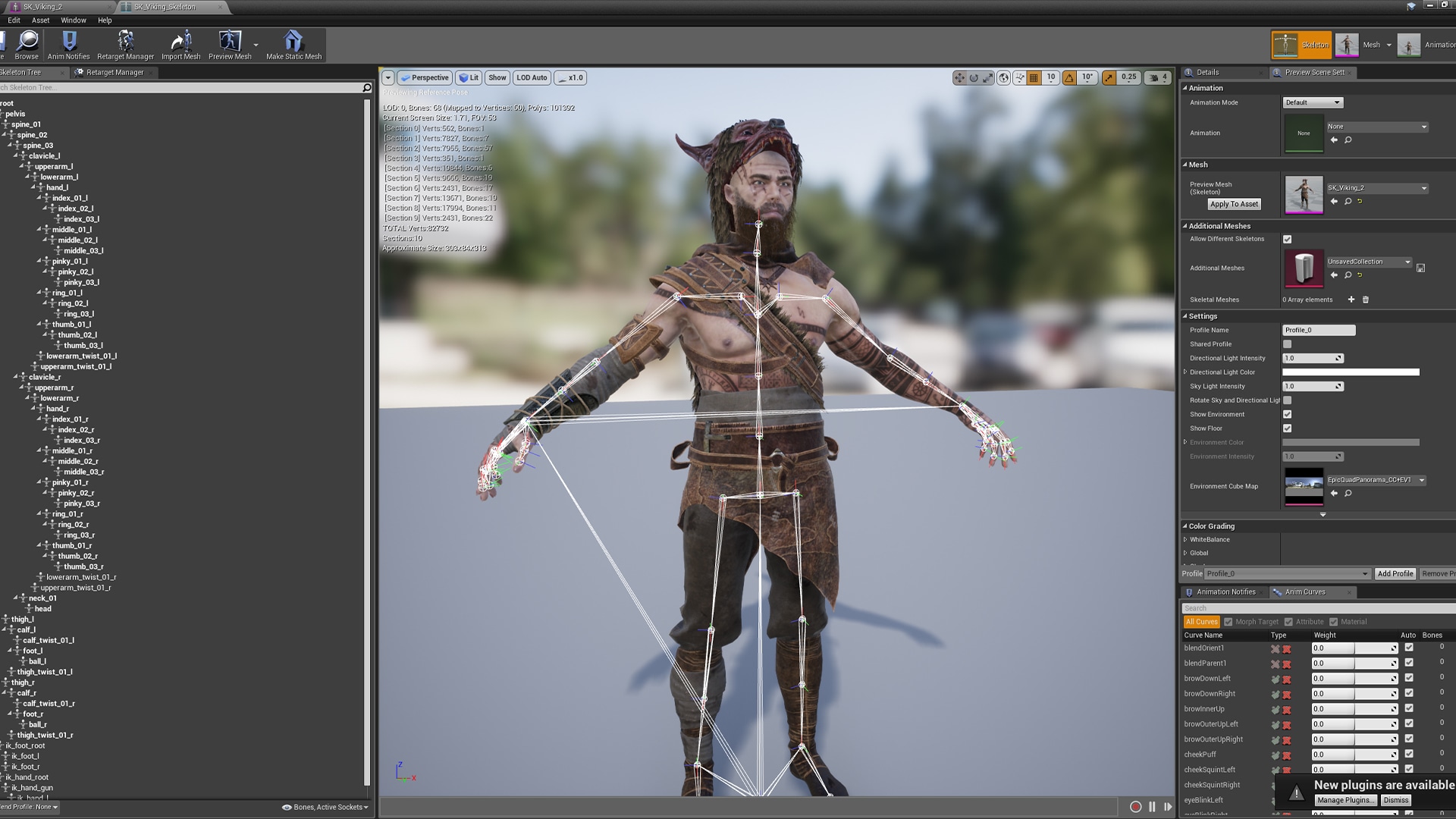1456x819 pixels.
Task: Expand the WhiteBalance color grading section
Action: click(x=1185, y=540)
